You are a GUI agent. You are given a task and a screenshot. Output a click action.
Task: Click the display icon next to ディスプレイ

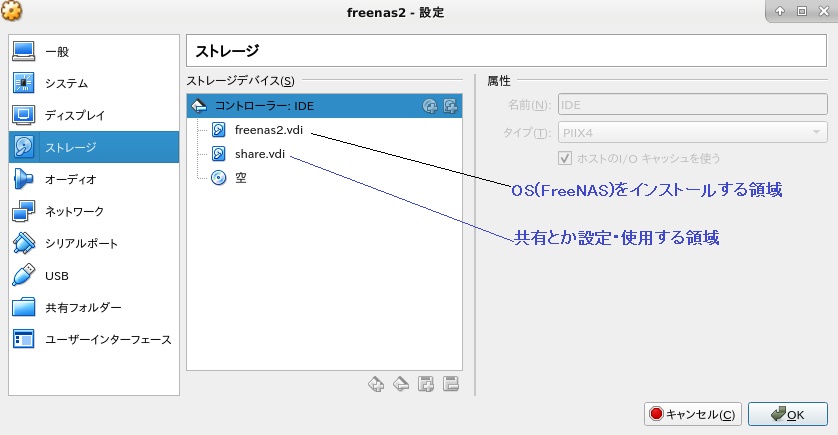coord(24,115)
